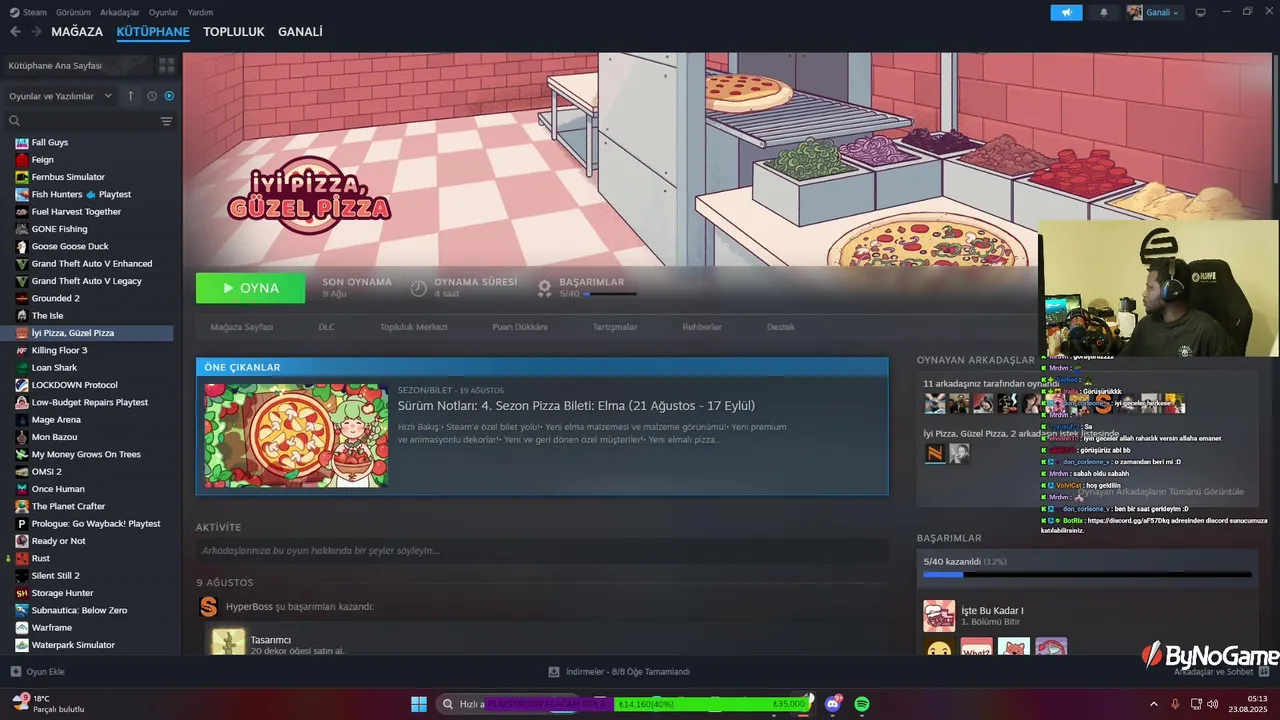Screen dimensions: 1280x720
Task: Click the playtime clock icon
Action: coord(419,288)
